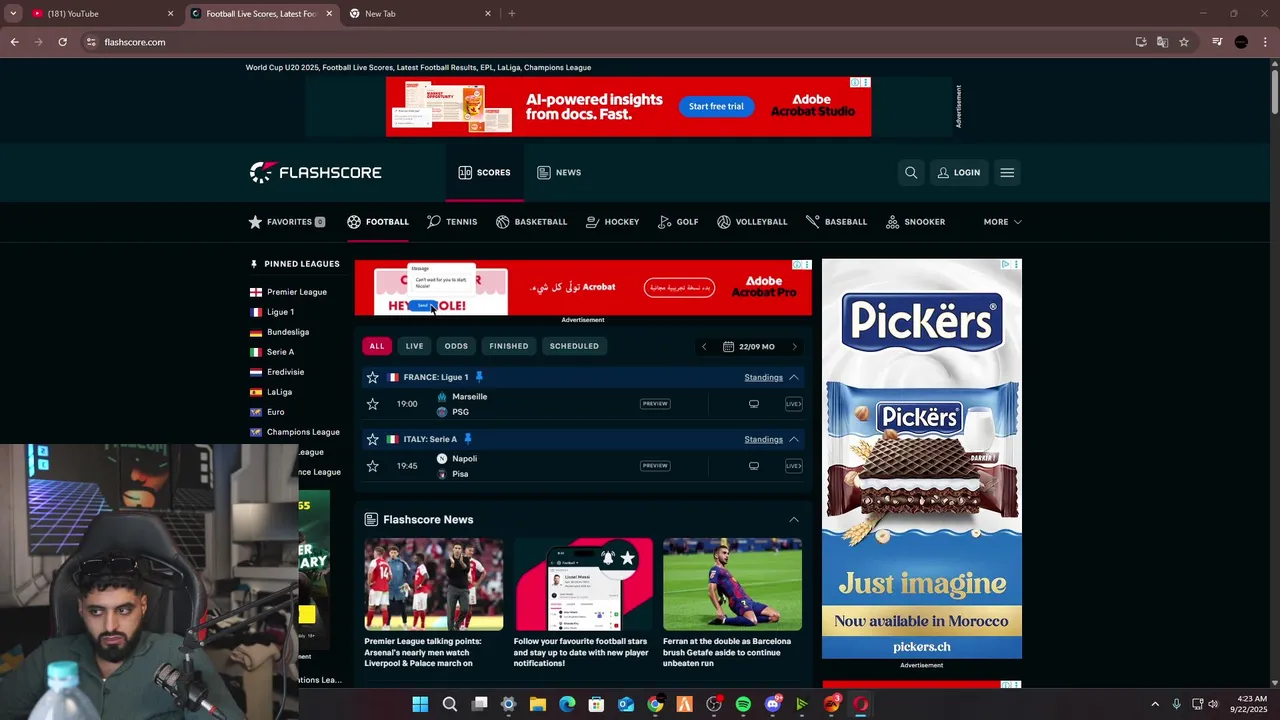Open the FAVORITES menu item
Image resolution: width=1280 pixels, height=720 pixels.
click(287, 222)
